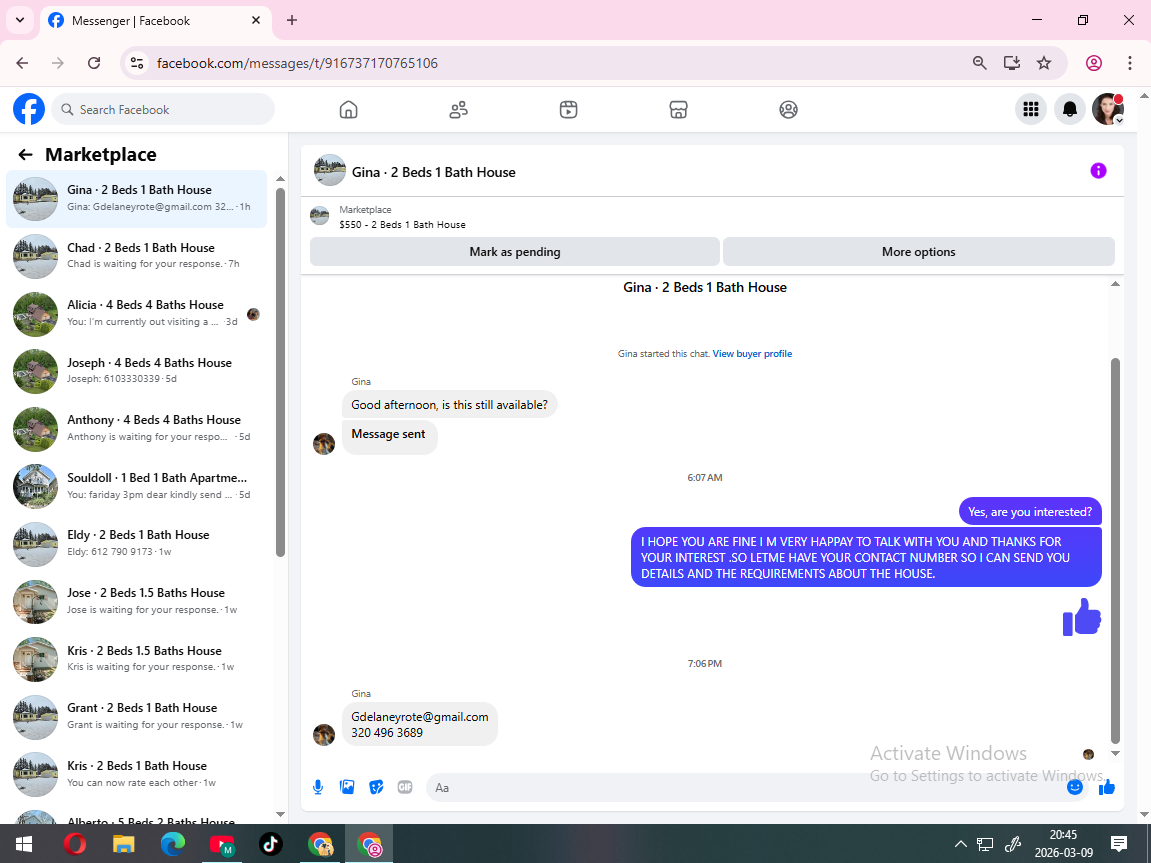
Task: Open Chad 2 Beds 1 Bath House chat
Action: 137,255
